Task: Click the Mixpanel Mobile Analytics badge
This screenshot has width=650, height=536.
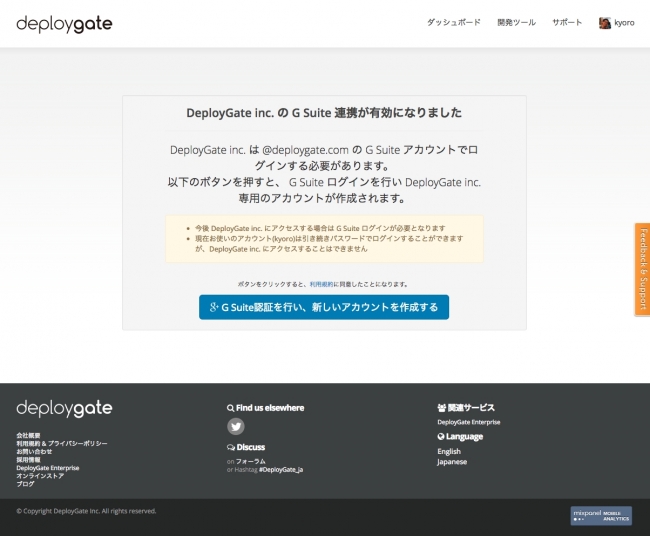Action: (x=600, y=515)
